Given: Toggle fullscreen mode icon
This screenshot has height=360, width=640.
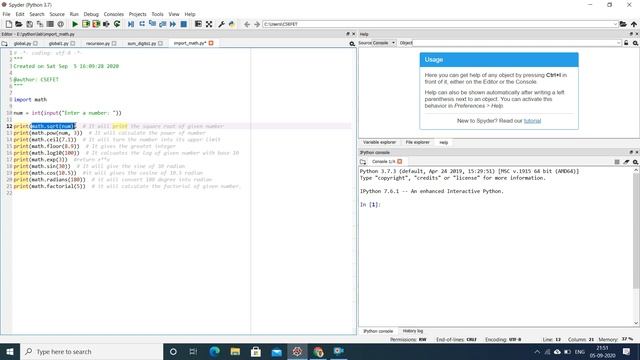Looking at the screenshot, I should coord(209,24).
